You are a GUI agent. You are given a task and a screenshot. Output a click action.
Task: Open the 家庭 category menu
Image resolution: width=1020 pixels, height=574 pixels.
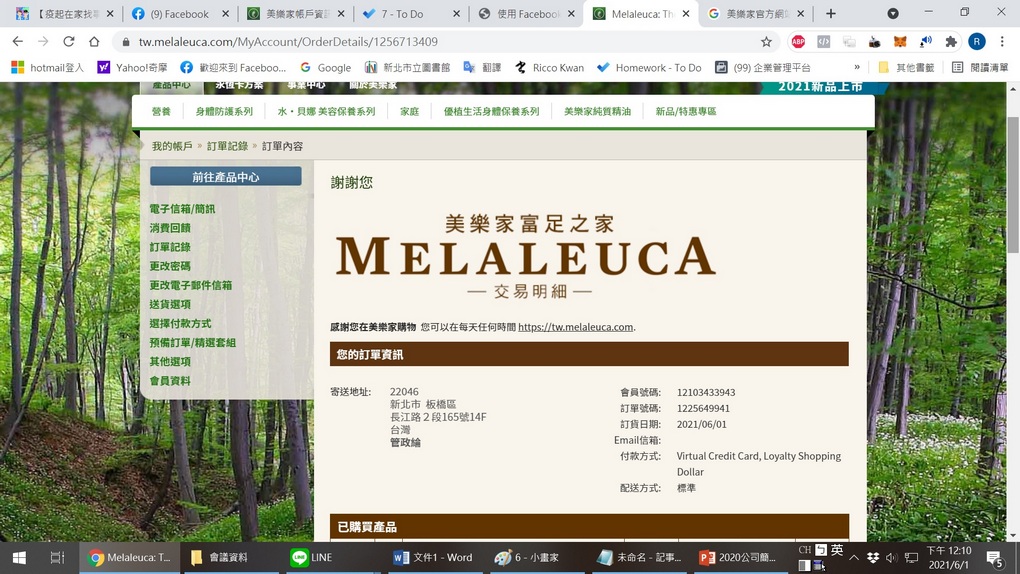(409, 111)
